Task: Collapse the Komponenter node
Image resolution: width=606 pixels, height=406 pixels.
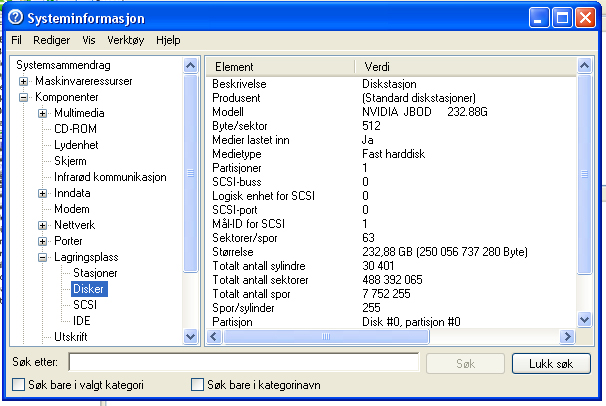Action: click(x=24, y=97)
